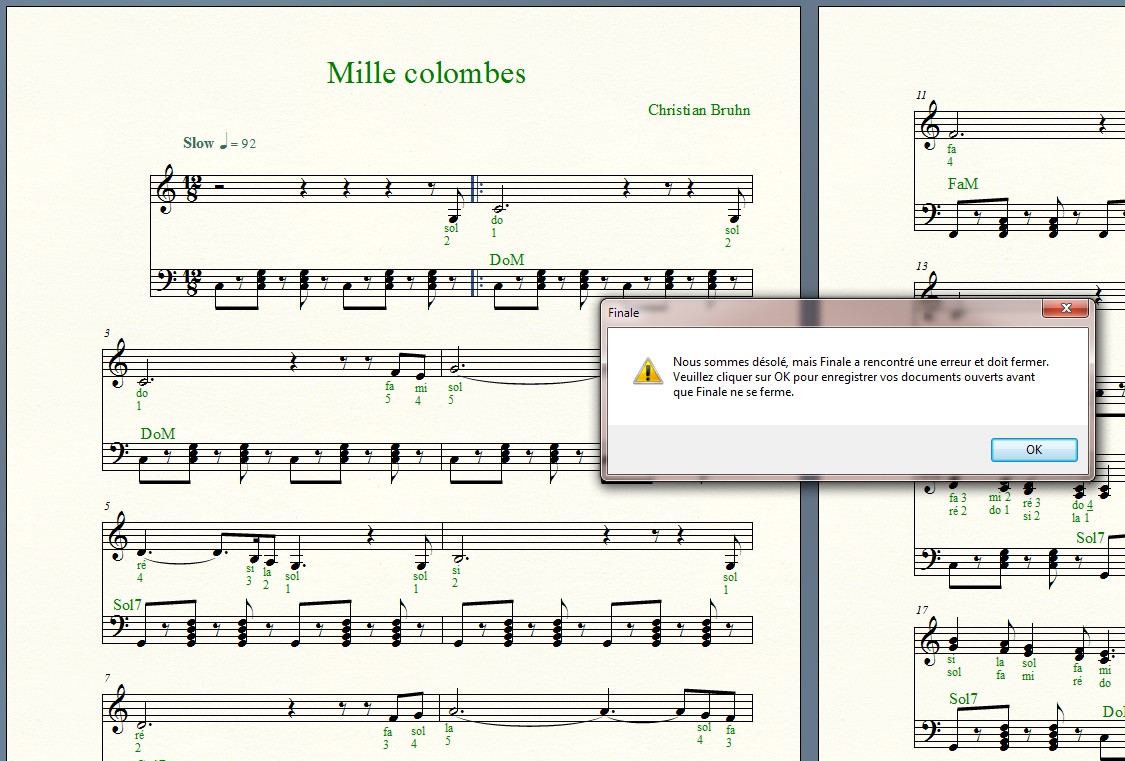
Task: Click the yellow warning triangle icon
Action: (648, 371)
